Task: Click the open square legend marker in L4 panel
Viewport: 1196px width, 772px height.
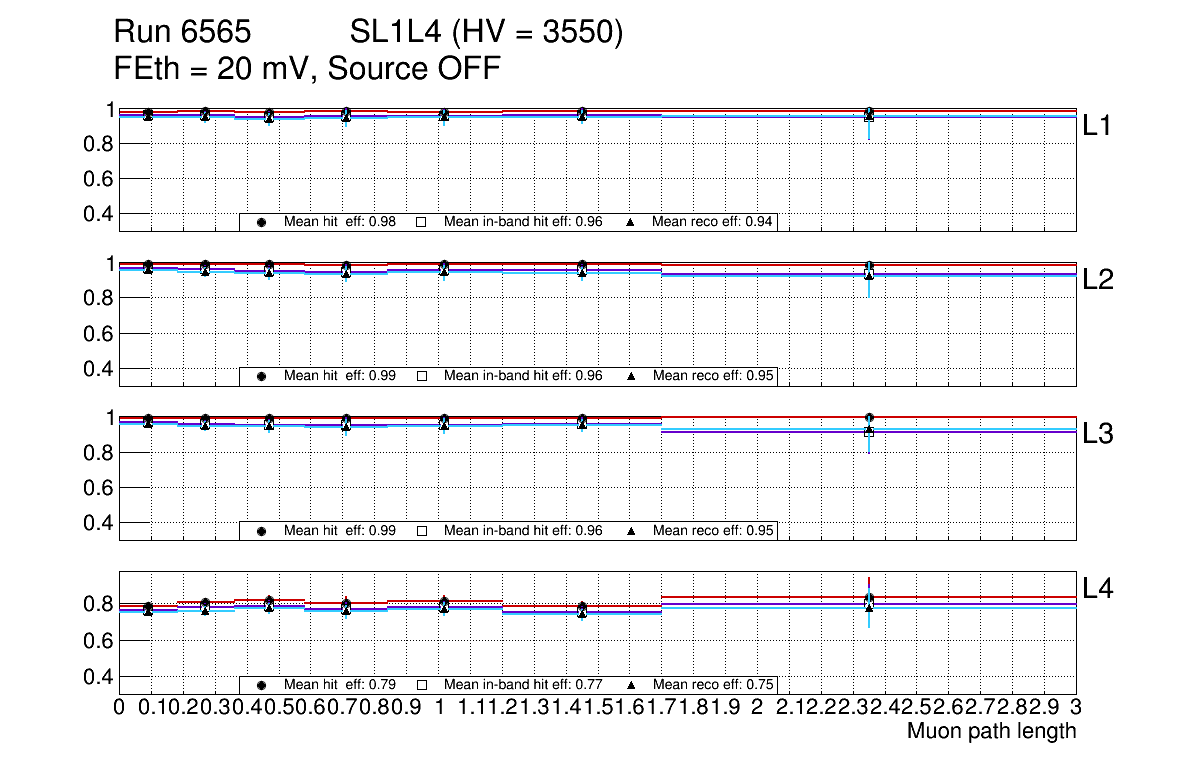Action: point(421,685)
